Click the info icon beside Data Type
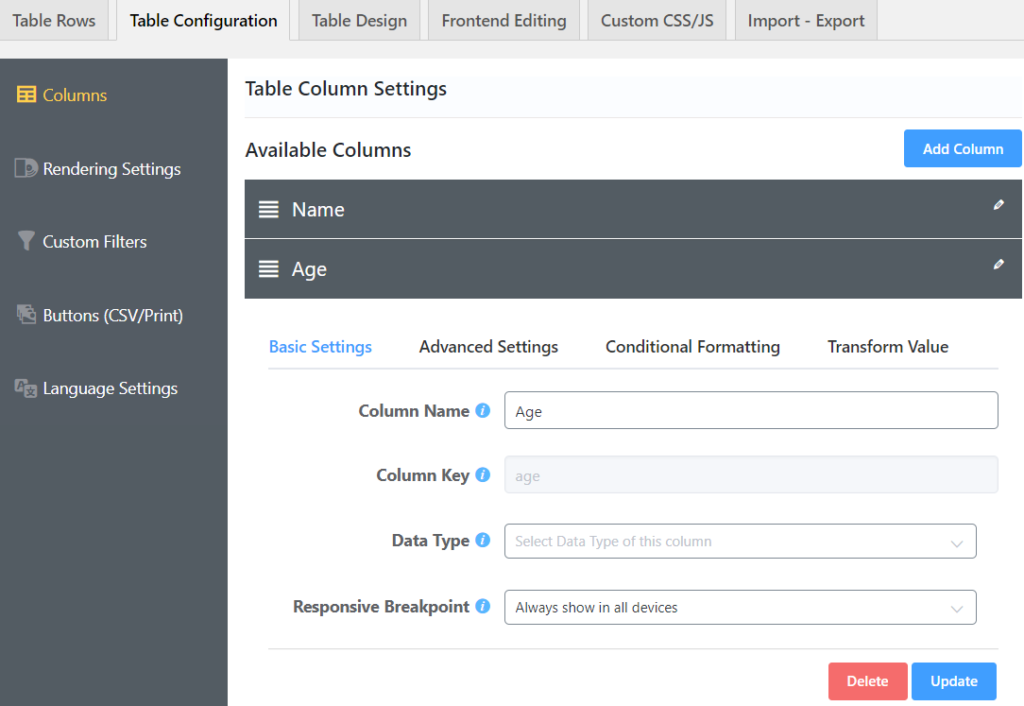The width and height of the screenshot is (1024, 706). click(x=485, y=539)
